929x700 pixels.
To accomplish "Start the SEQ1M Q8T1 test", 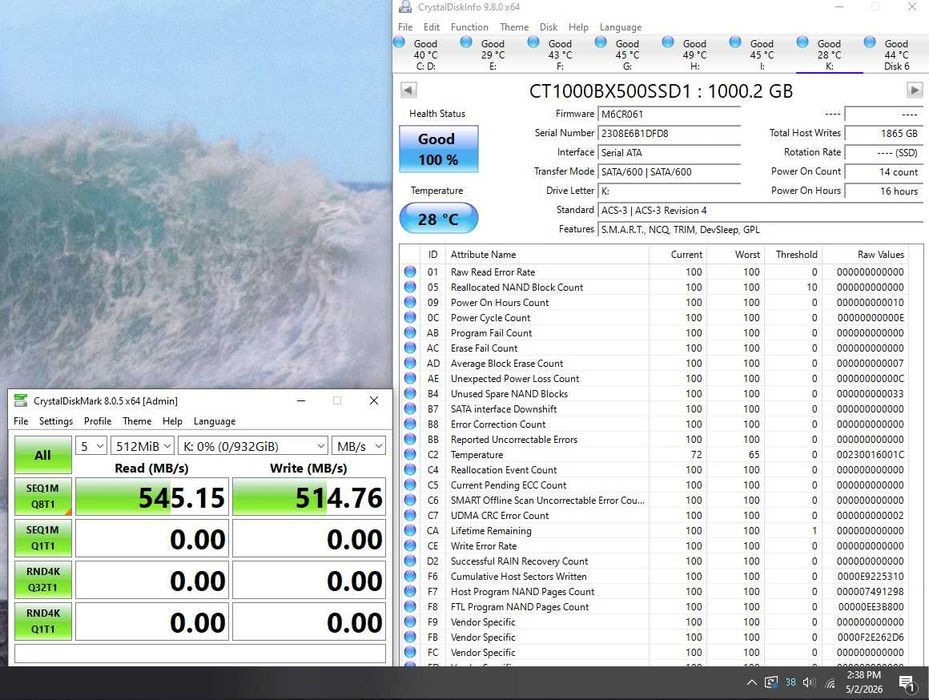I will pos(43,496).
